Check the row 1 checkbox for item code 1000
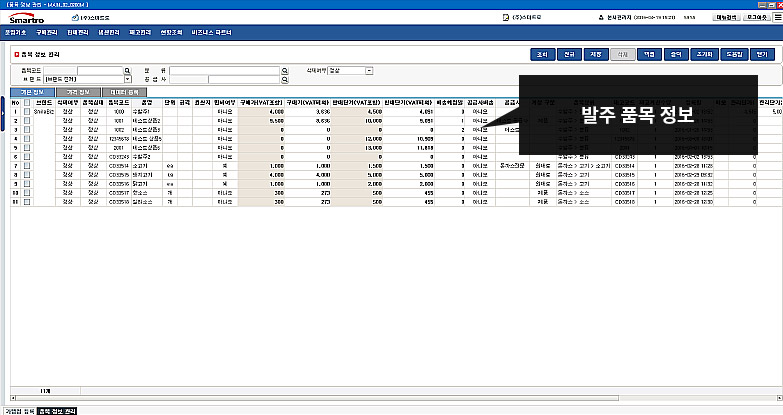783x415 pixels. 27,112
